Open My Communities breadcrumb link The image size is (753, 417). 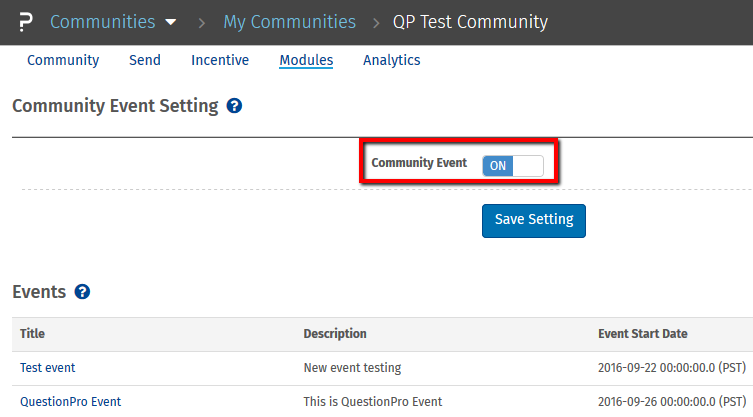coord(289,21)
